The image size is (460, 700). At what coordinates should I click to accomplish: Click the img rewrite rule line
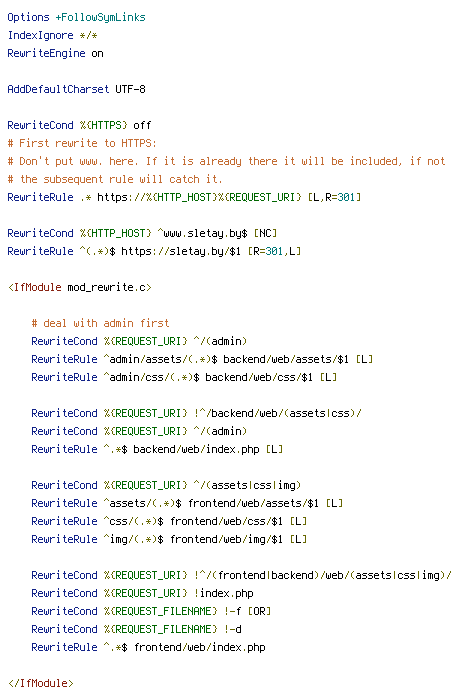169,539
